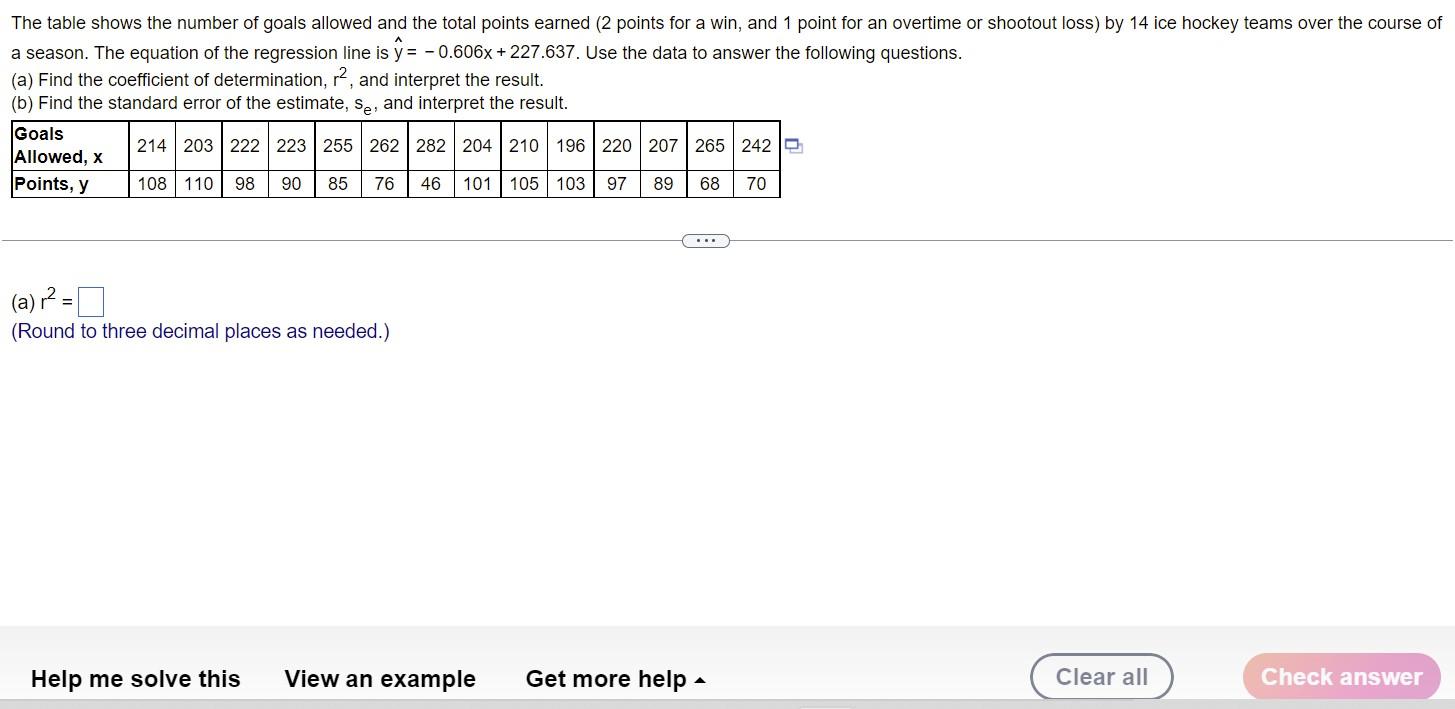Click the rounding instruction text

pyautogui.click(x=200, y=331)
